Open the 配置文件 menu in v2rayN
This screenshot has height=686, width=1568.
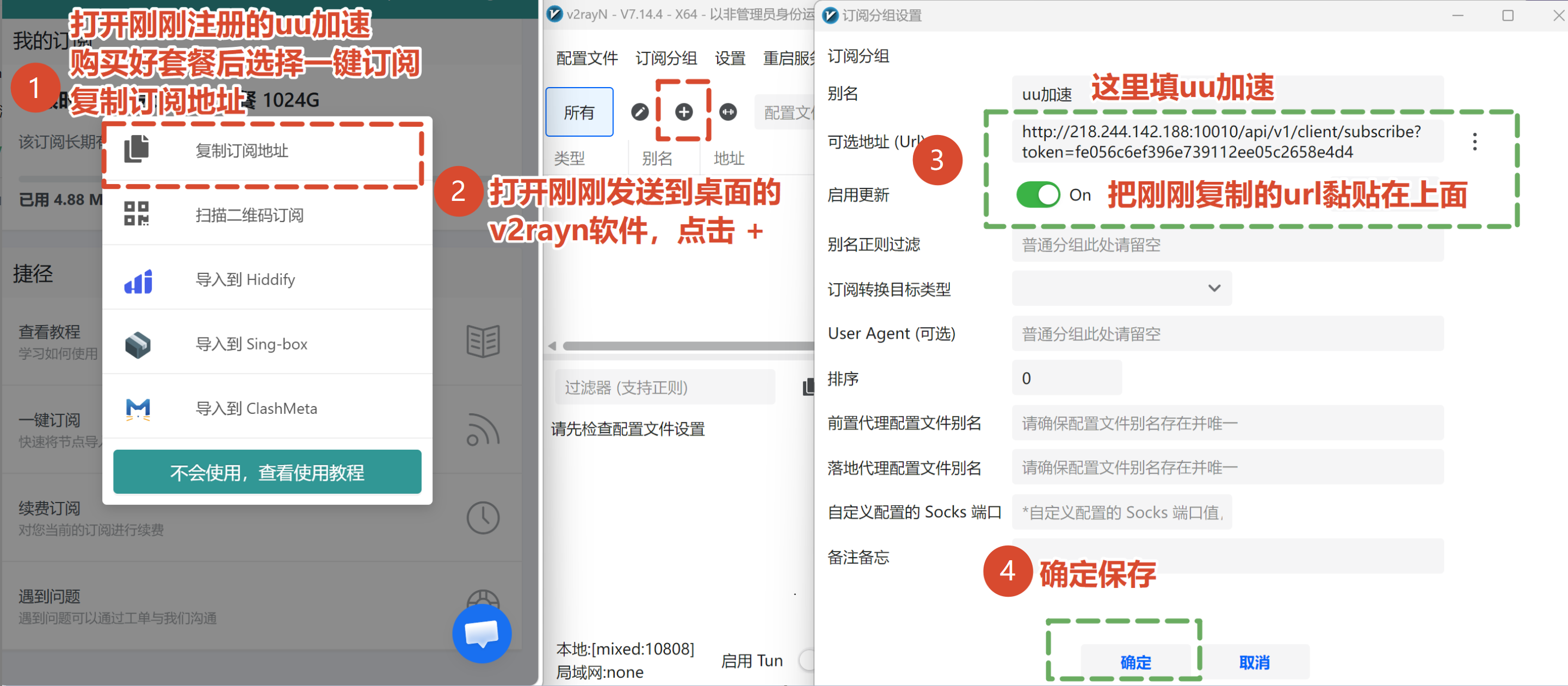coord(587,58)
